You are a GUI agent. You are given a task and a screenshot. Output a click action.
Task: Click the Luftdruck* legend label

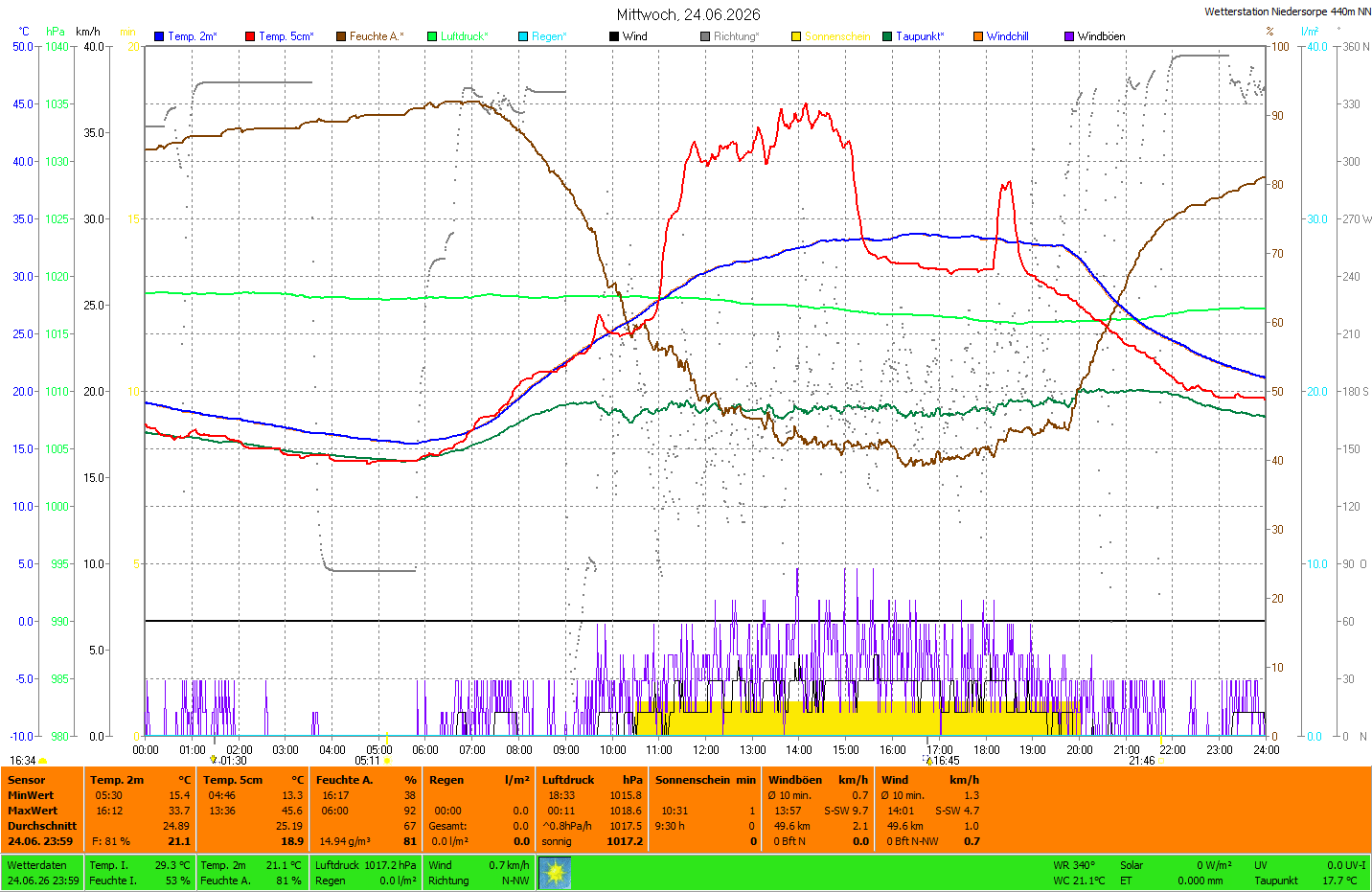[465, 36]
